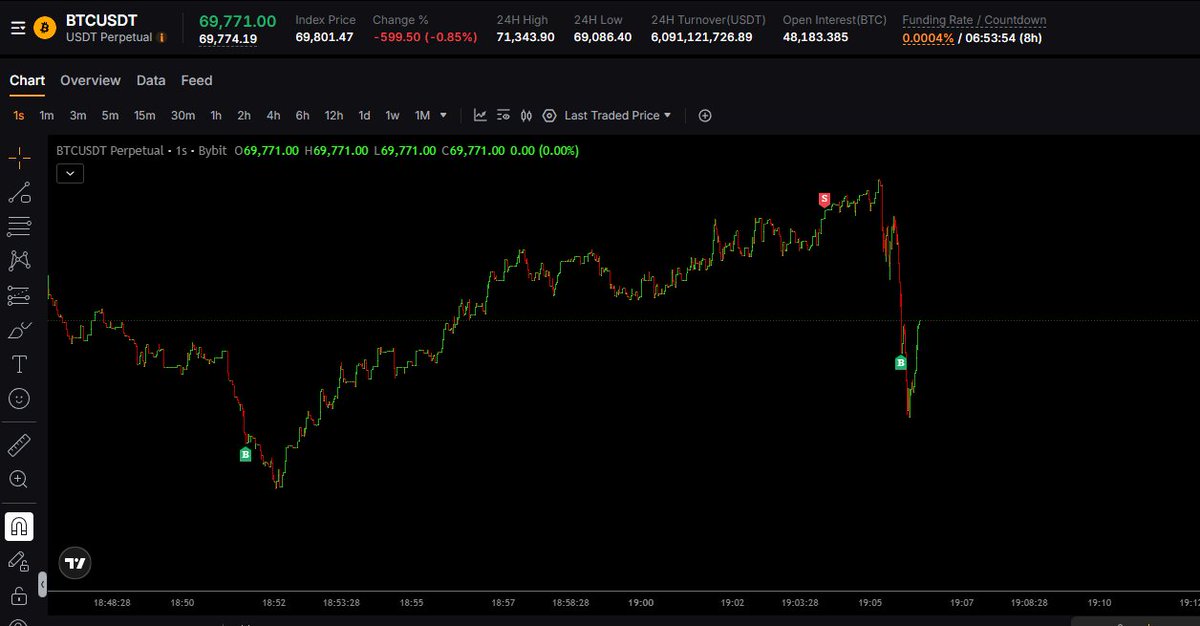The height and width of the screenshot is (626, 1200).
Task: Click the 69,774.19 mark price
Action: [x=228, y=39]
